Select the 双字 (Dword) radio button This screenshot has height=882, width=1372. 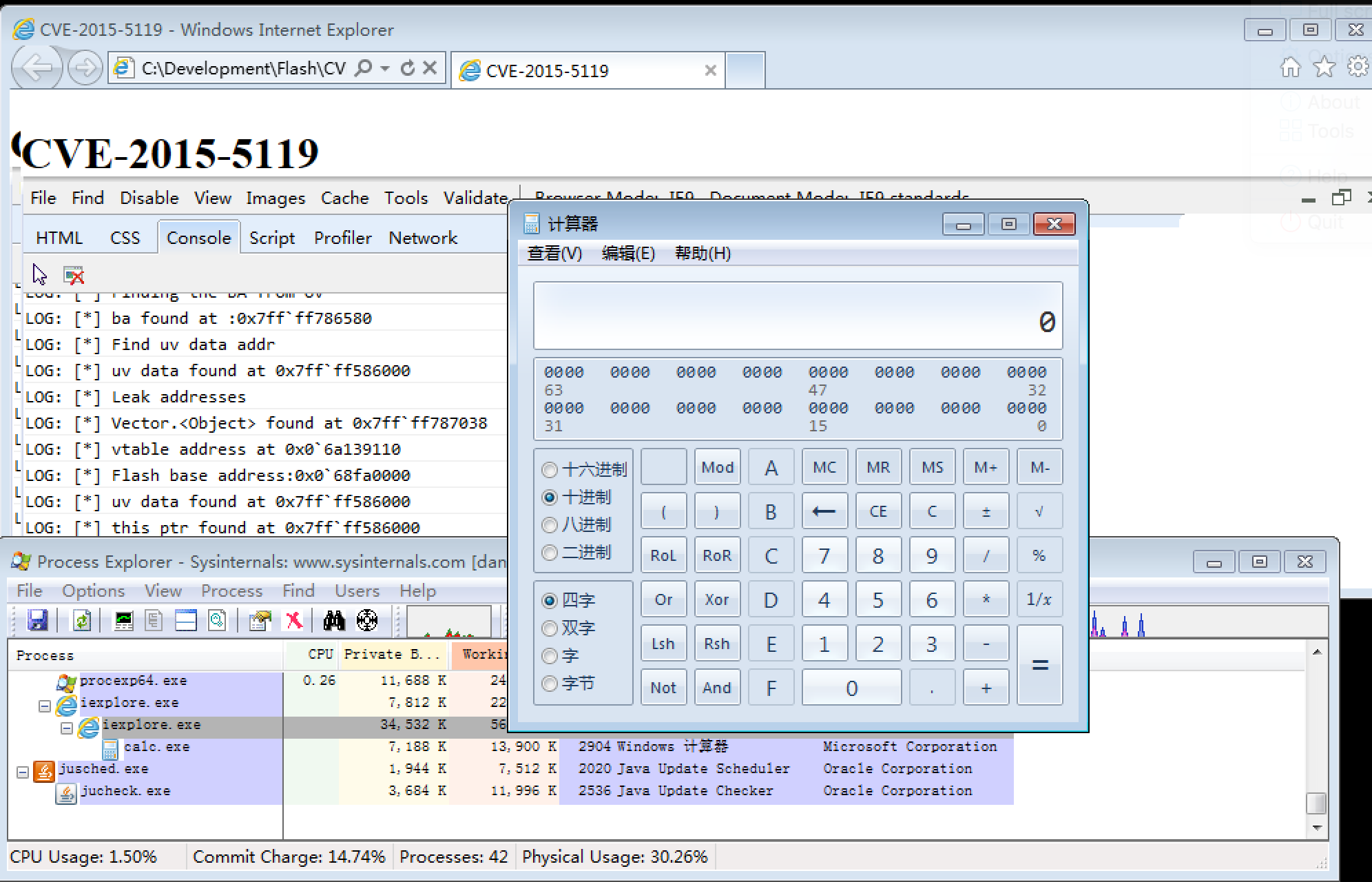tap(550, 628)
